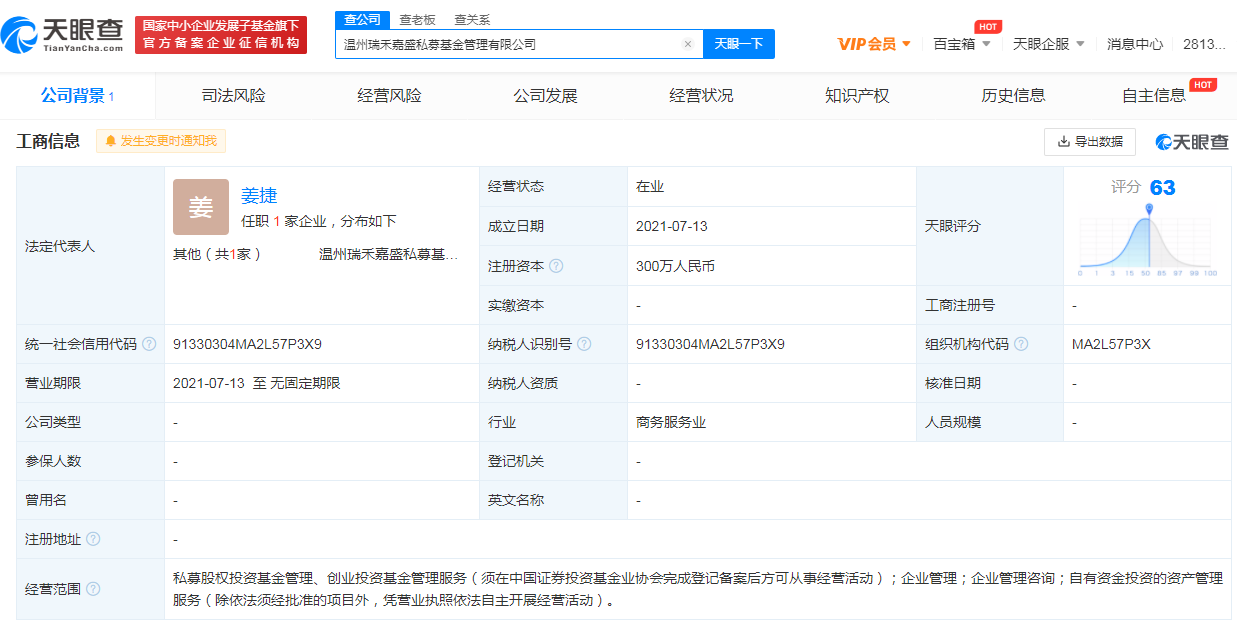Expand the VIP会员 dropdown

click(874, 44)
